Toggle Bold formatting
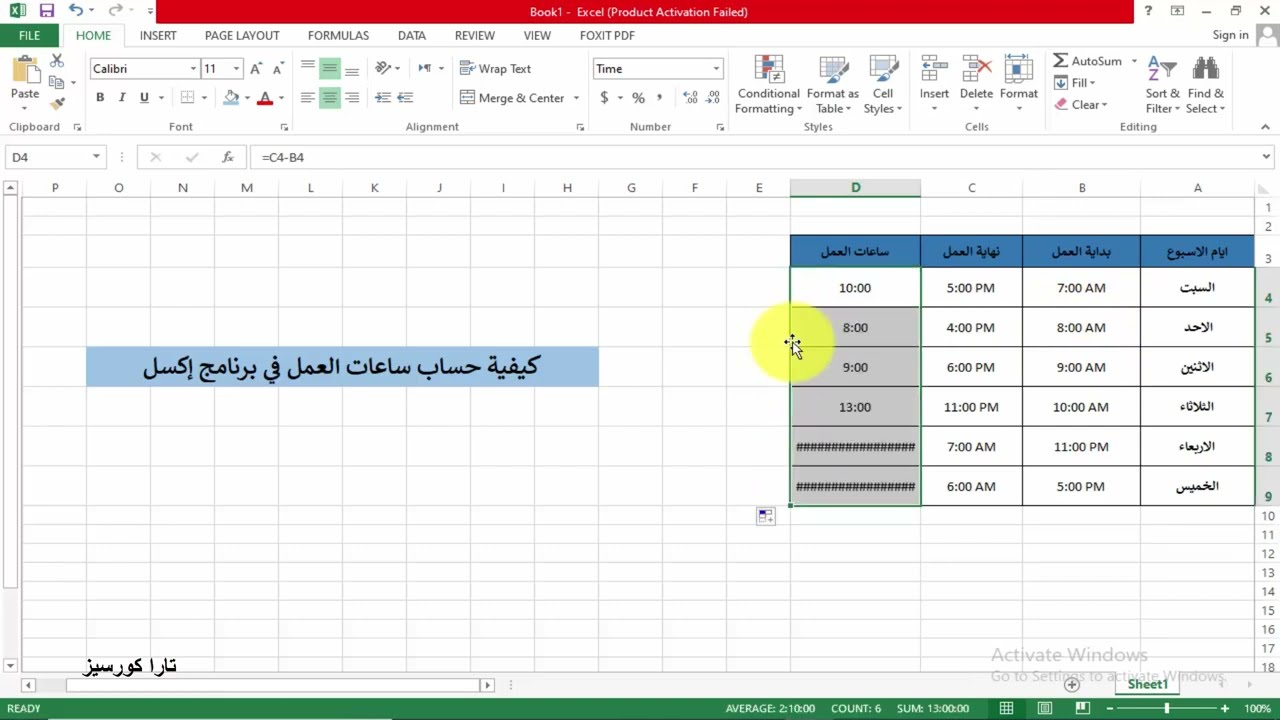 [100, 98]
